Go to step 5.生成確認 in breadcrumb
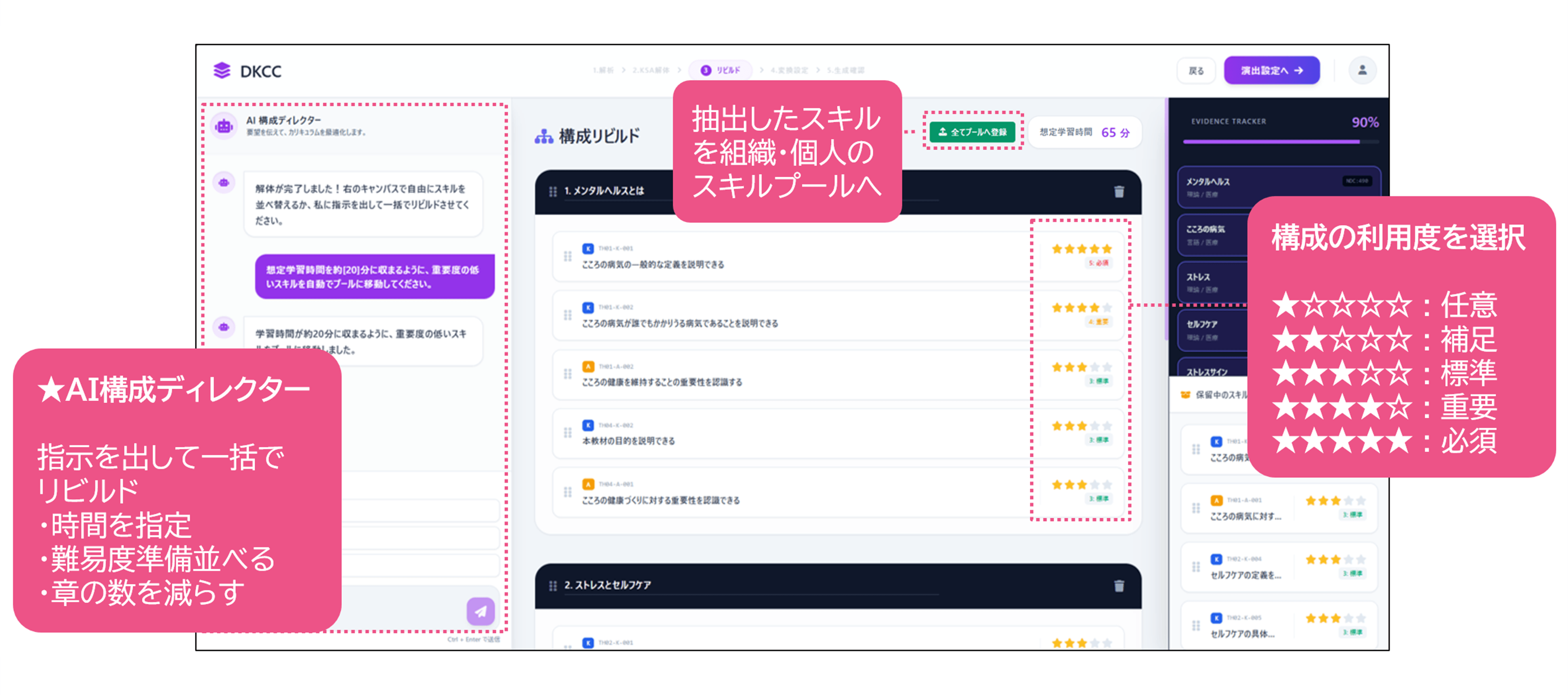1568x695 pixels. pos(845,71)
